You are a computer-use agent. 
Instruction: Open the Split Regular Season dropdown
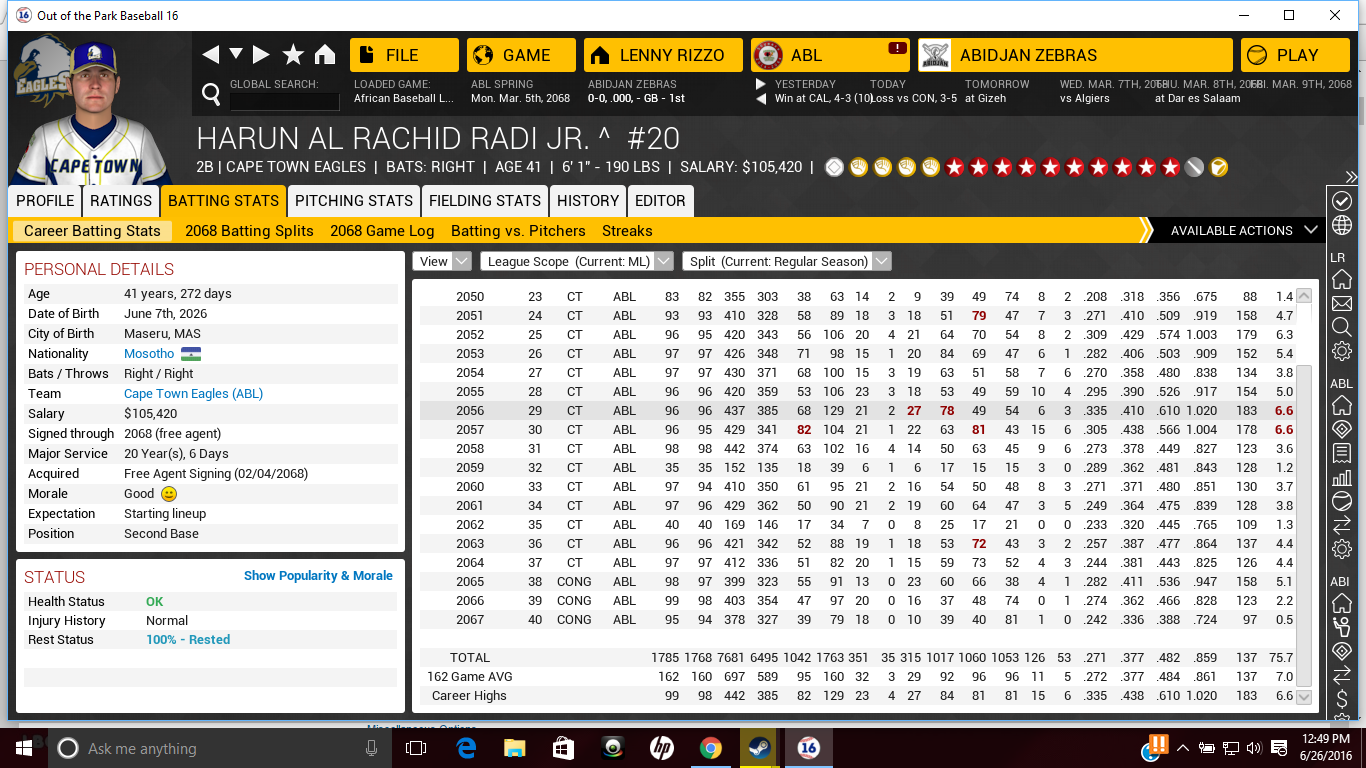(787, 261)
